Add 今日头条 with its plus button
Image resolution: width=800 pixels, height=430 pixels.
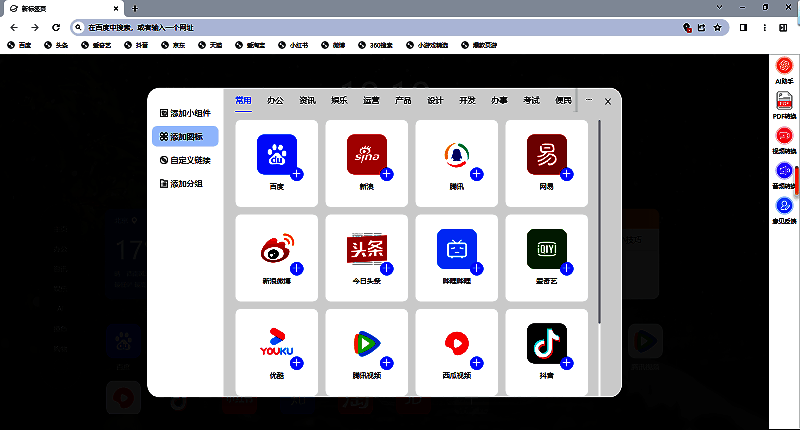[387, 269]
